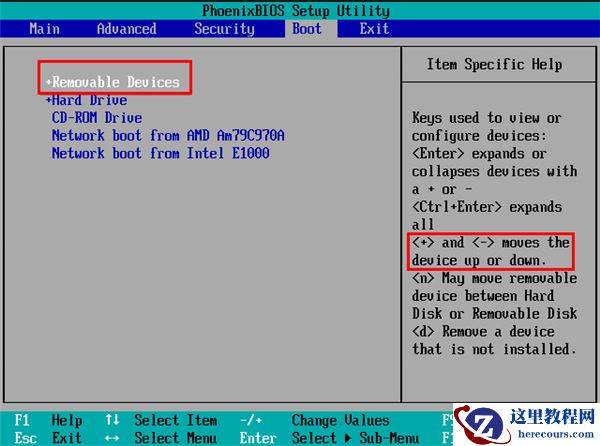The height and width of the screenshot is (446, 600).
Task: Click the Enter Select Sub-Menu hint
Action: point(329,438)
